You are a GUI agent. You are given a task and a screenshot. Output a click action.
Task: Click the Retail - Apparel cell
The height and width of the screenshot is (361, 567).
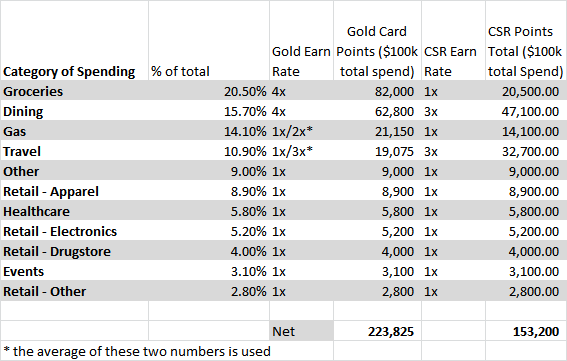[x=74, y=191]
